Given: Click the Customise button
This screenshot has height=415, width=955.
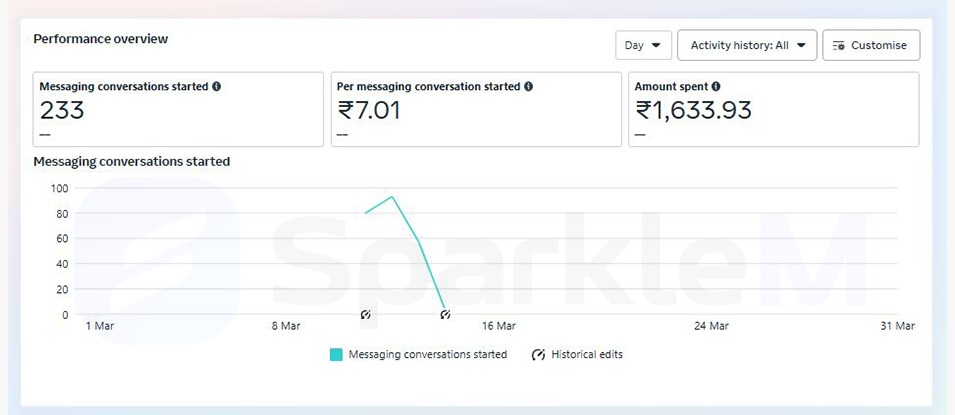Looking at the screenshot, I should click(x=871, y=45).
